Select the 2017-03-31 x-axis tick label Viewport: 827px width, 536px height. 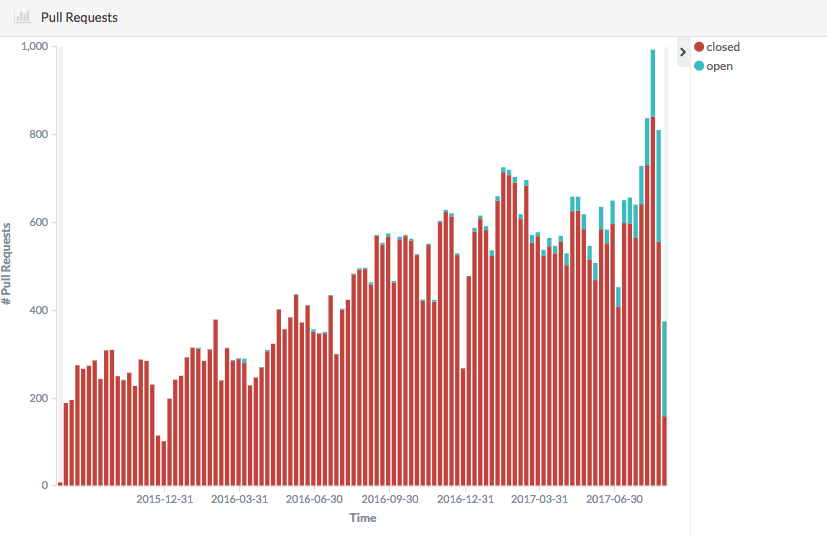[x=540, y=499]
